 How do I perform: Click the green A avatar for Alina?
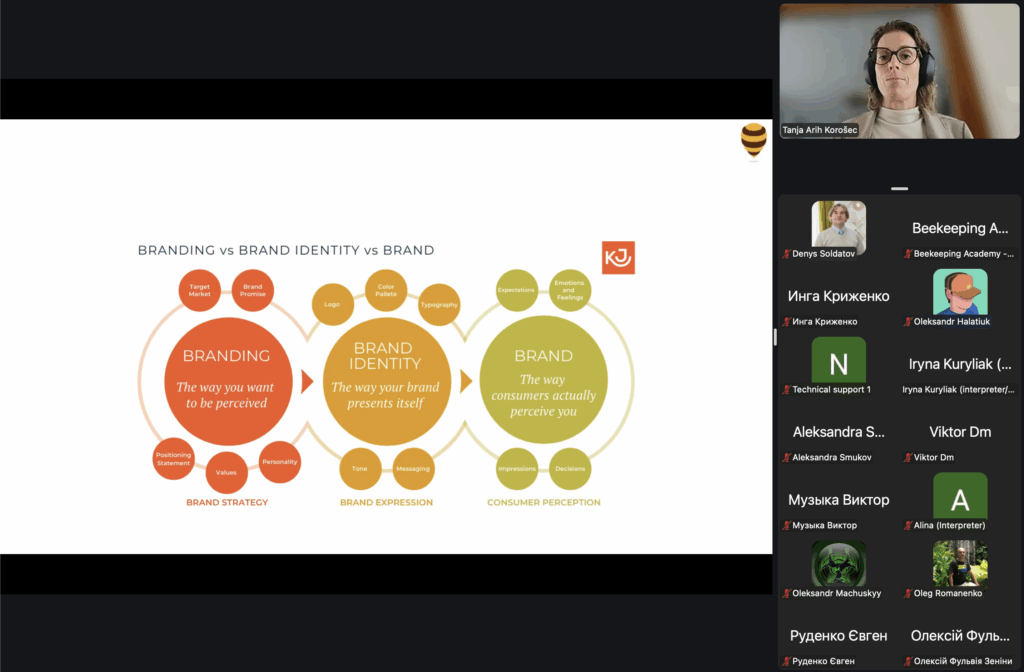click(960, 496)
